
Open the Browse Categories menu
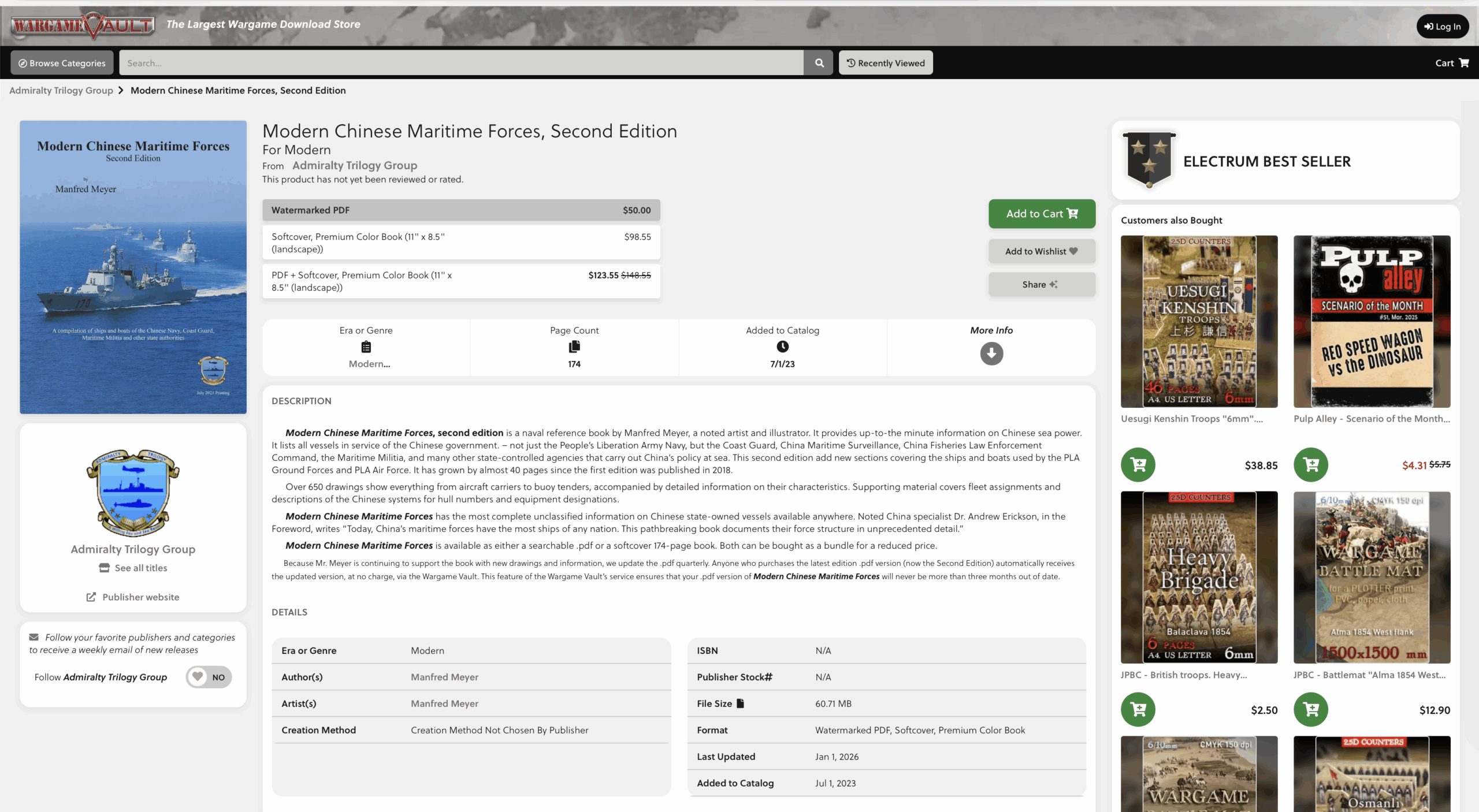(62, 63)
